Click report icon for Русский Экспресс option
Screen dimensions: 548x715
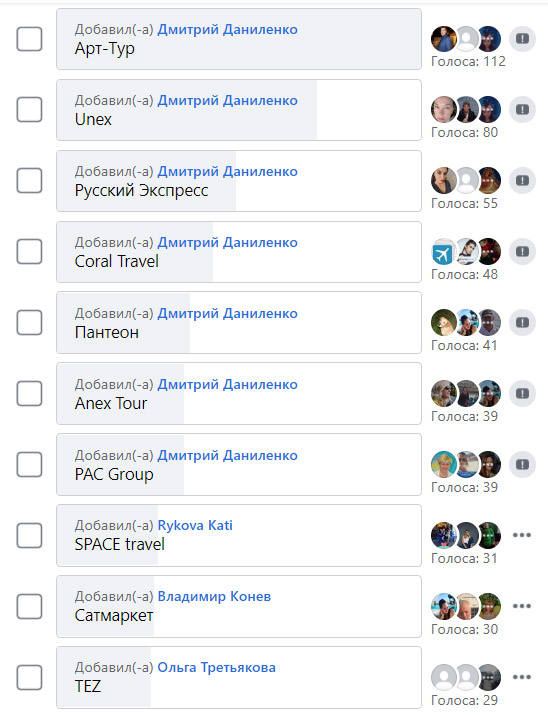tap(522, 181)
